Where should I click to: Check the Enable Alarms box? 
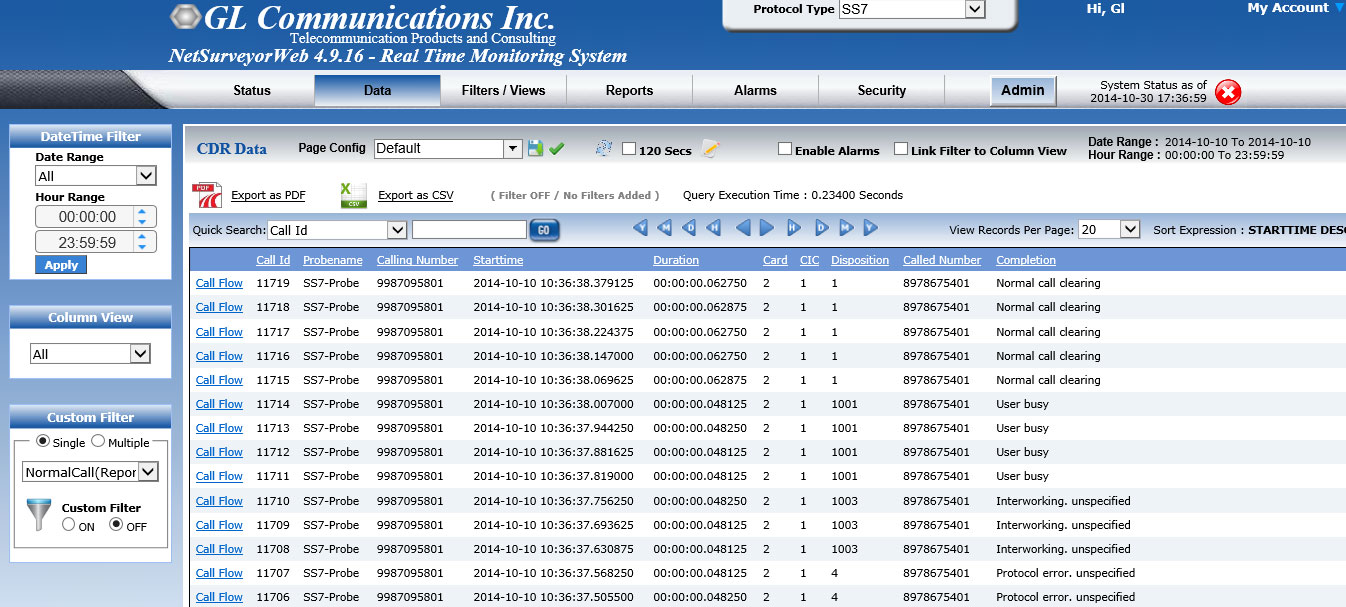point(785,149)
